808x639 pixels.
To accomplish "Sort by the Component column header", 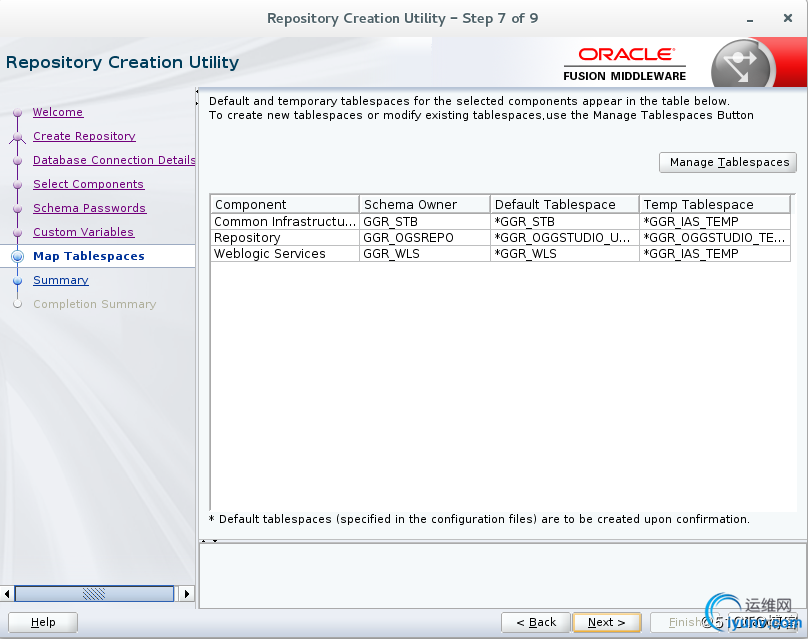I will 284,204.
